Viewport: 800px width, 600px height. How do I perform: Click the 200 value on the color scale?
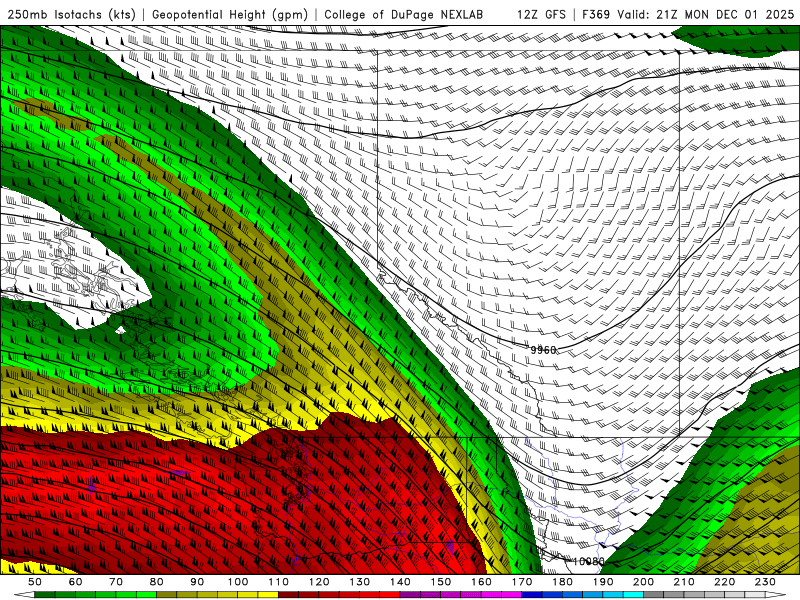coord(643,582)
